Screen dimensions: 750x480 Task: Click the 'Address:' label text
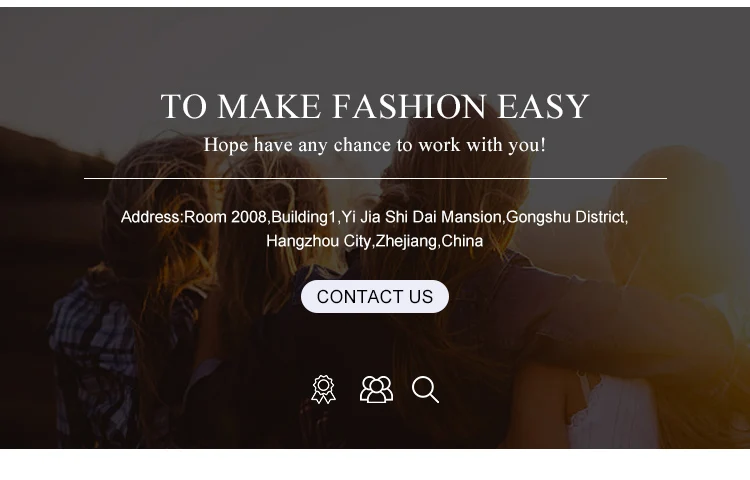(x=152, y=217)
